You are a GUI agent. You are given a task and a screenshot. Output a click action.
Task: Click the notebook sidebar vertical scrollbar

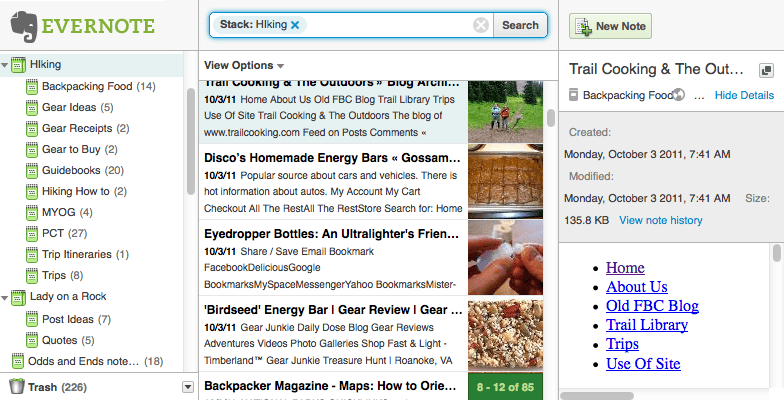coord(190,142)
